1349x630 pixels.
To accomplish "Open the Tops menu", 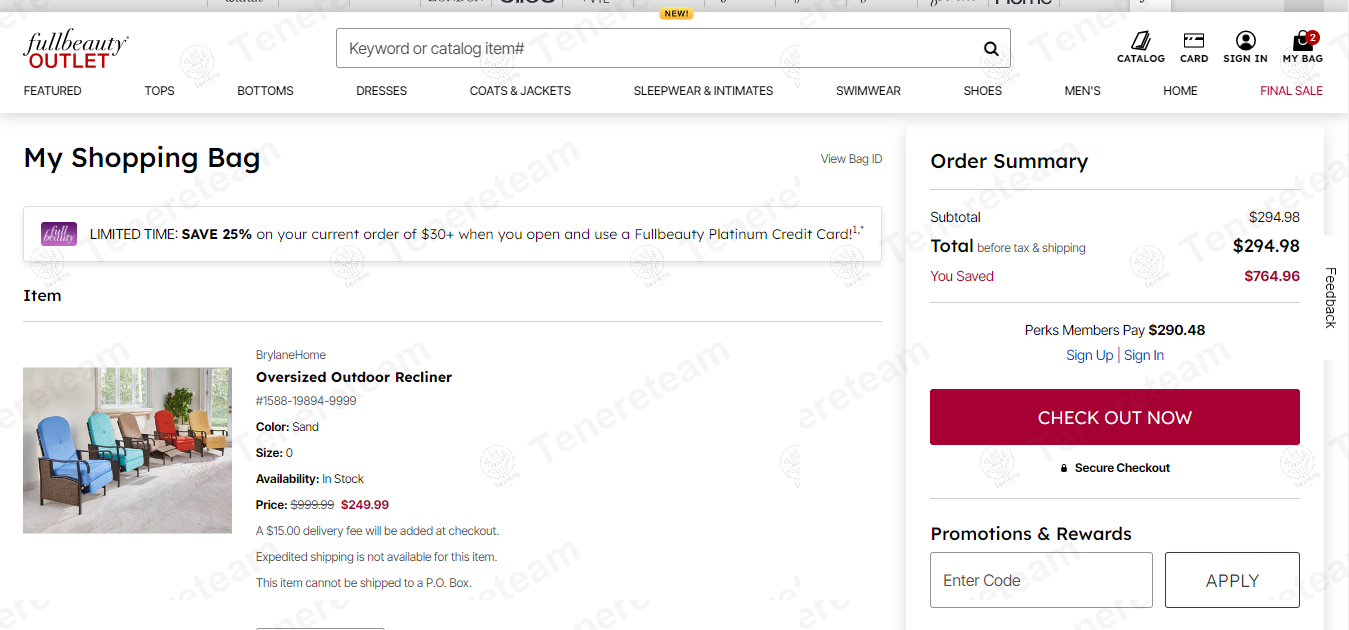I will tap(159, 91).
